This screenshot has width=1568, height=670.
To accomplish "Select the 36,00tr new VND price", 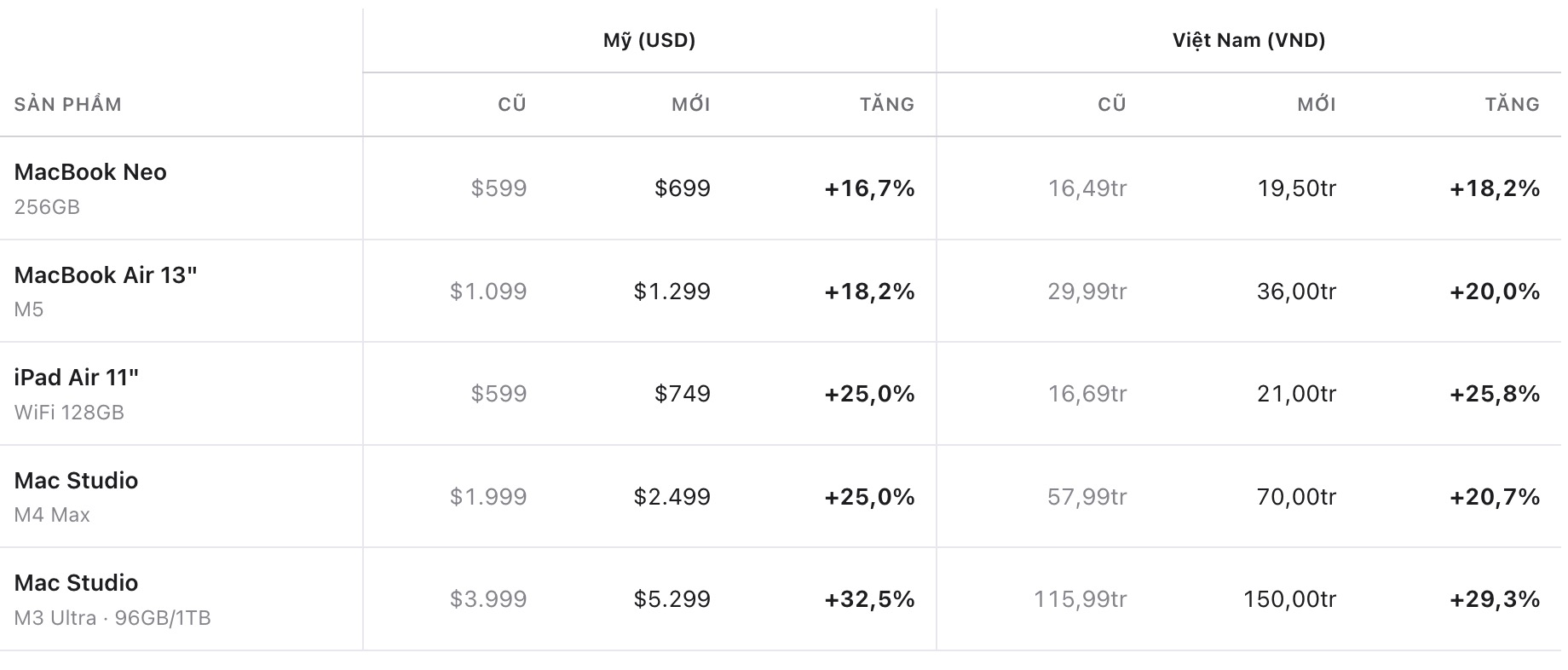I will pyautogui.click(x=1296, y=292).
